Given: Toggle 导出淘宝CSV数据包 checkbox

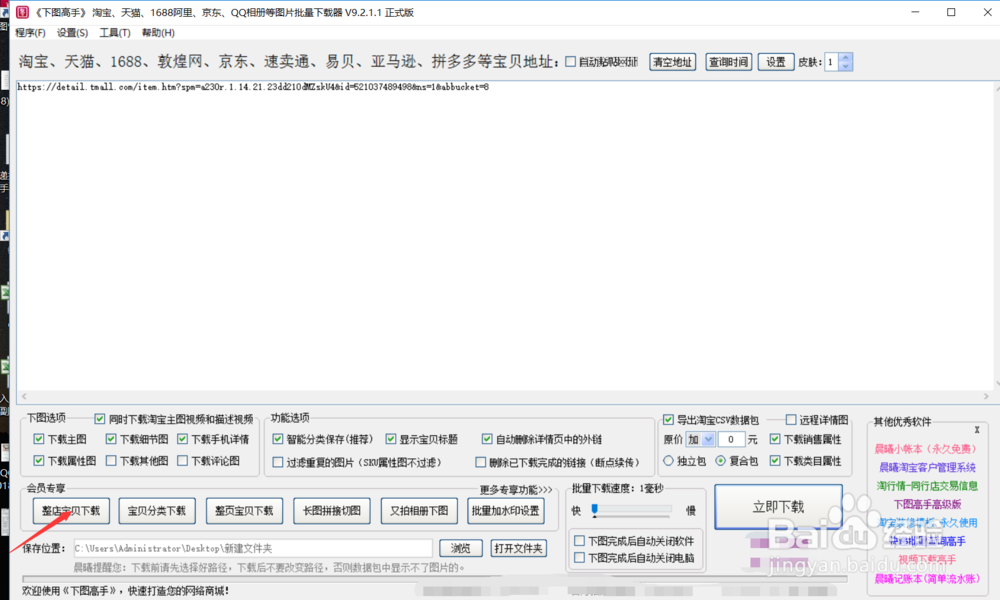Looking at the screenshot, I should 668,420.
